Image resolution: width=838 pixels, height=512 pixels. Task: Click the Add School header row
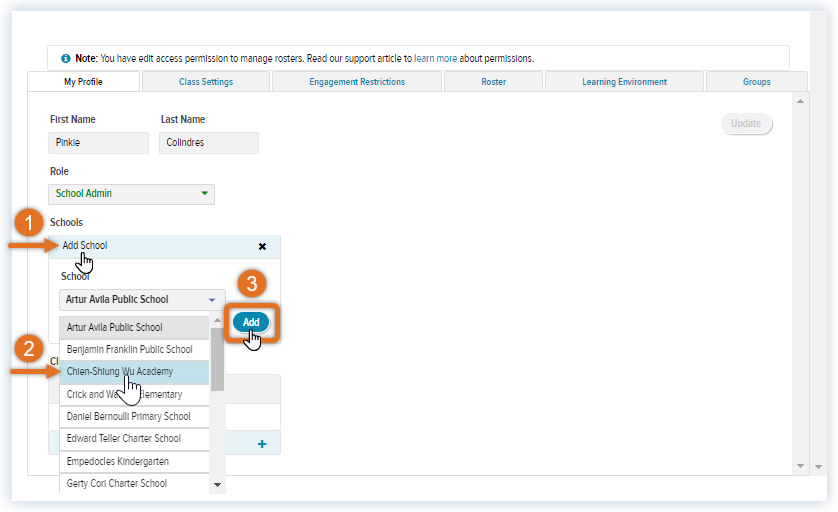(164, 246)
